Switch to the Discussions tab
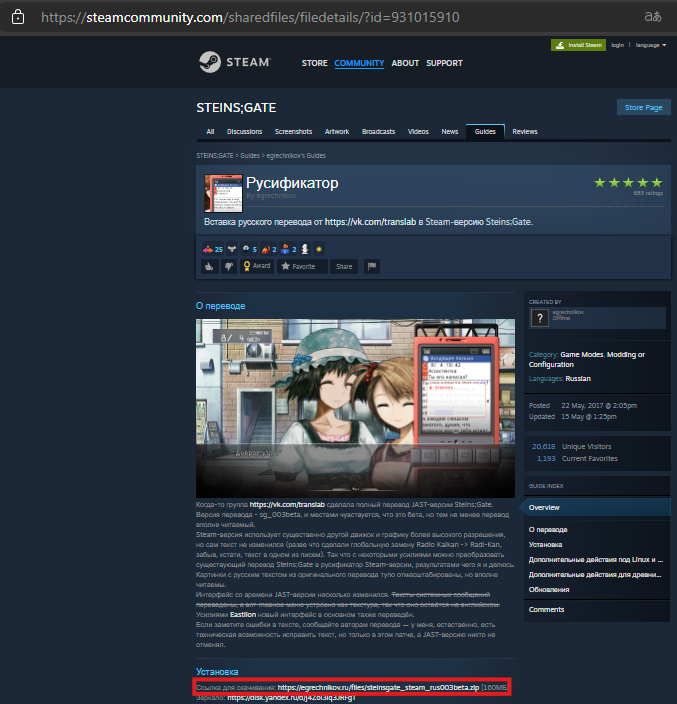 click(x=244, y=132)
